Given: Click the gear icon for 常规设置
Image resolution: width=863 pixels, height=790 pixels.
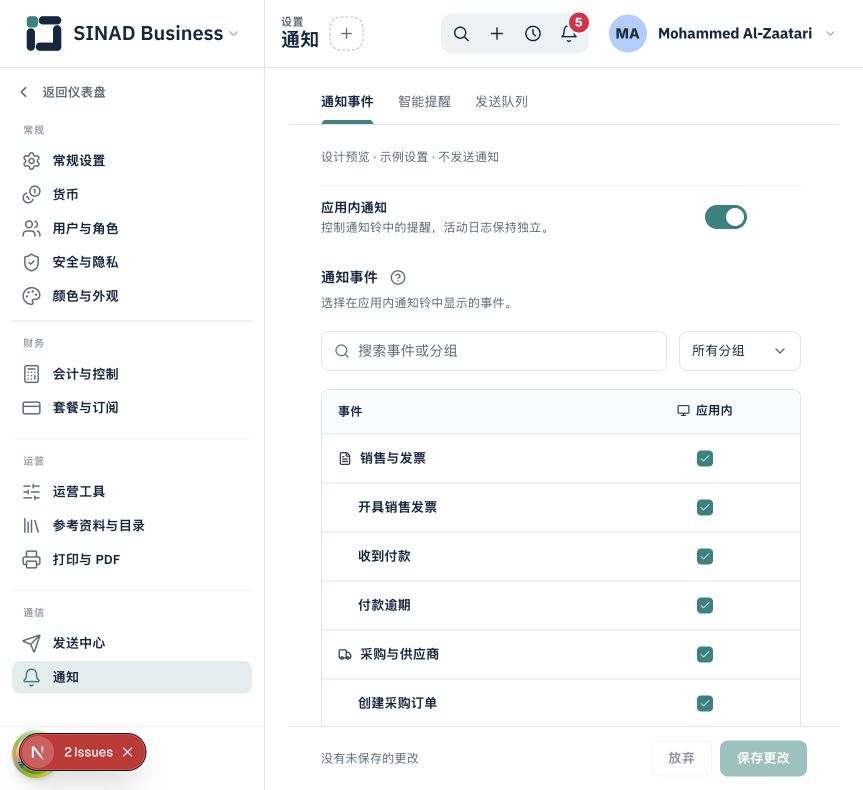Looking at the screenshot, I should coord(31,161).
